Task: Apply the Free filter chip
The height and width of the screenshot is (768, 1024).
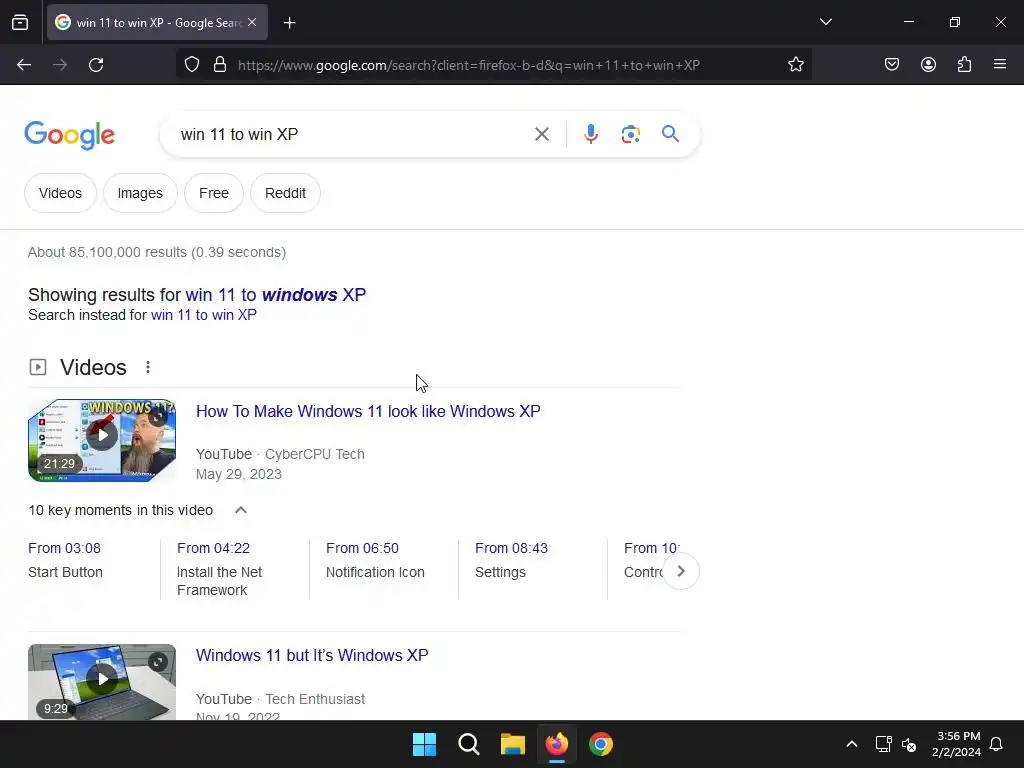Action: tap(214, 193)
